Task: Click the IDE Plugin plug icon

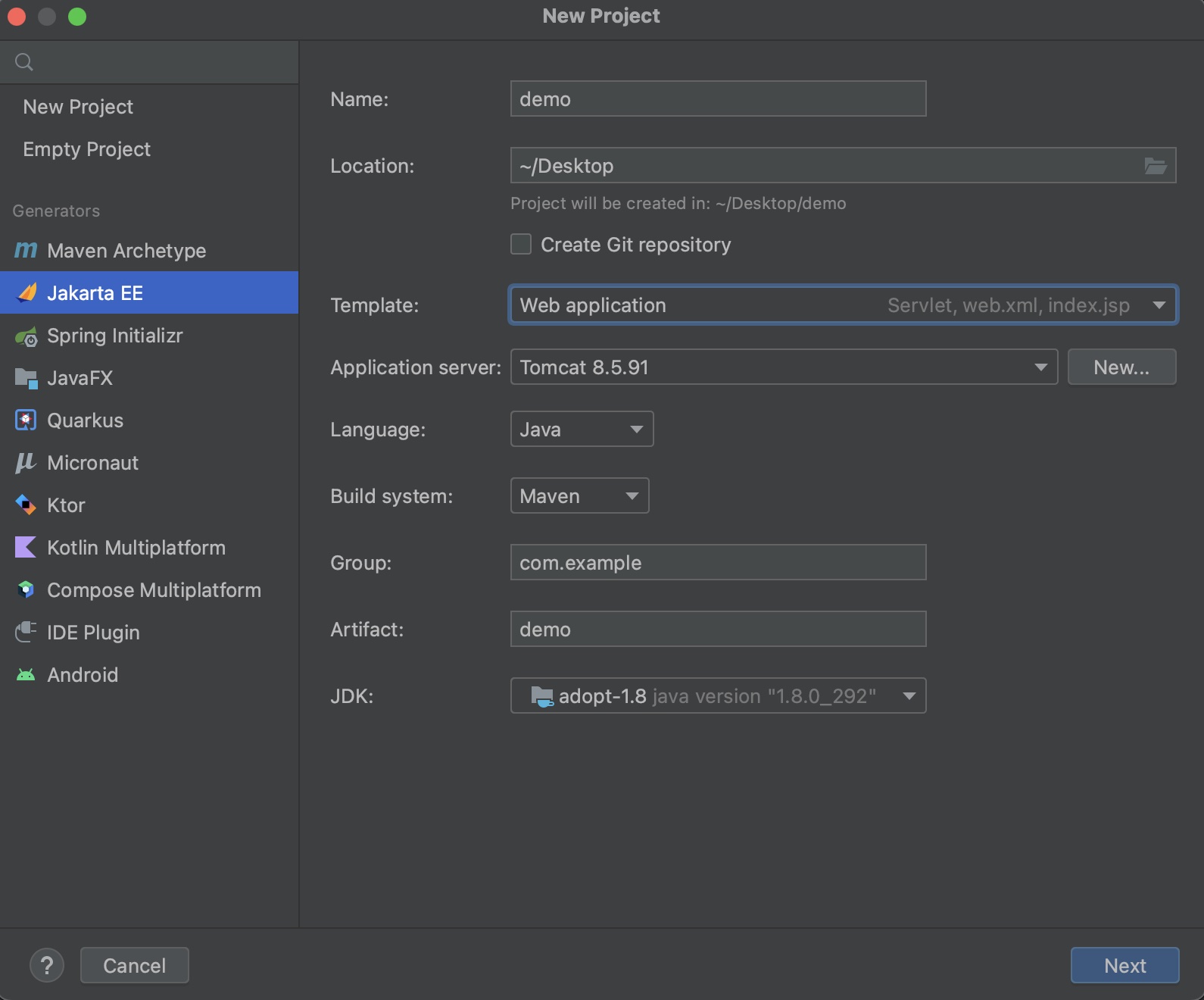Action: pos(26,632)
